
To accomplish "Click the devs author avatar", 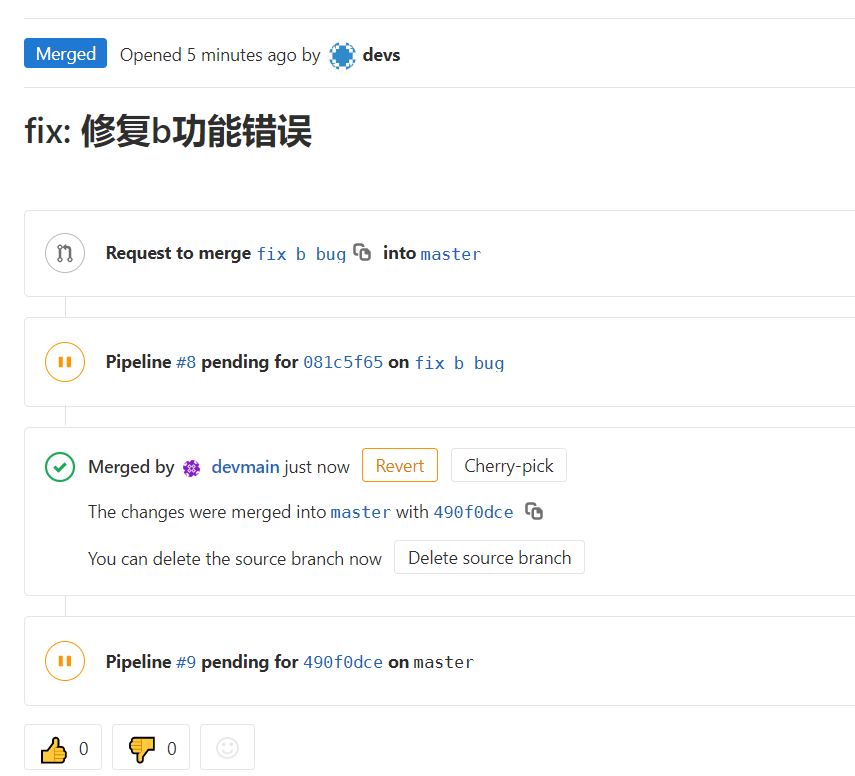I will pos(342,55).
